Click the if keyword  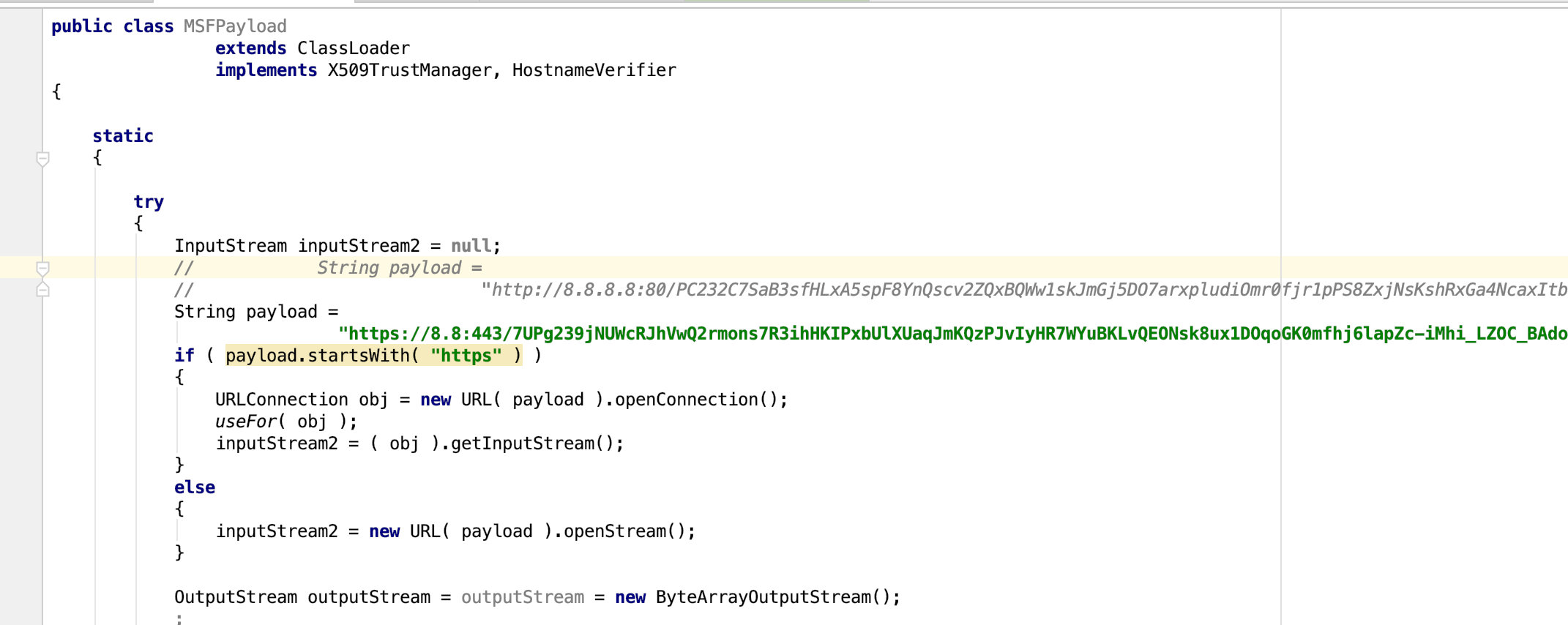pos(184,356)
